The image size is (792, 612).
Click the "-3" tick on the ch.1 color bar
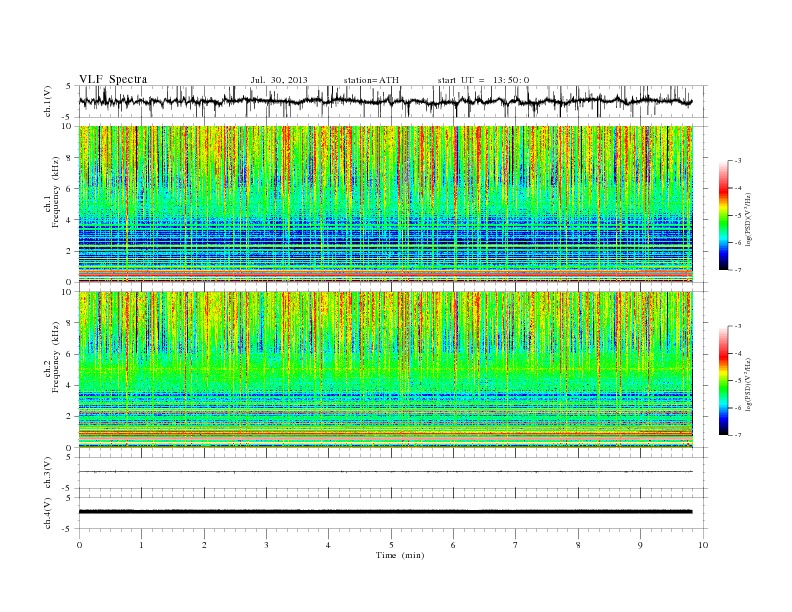737,161
